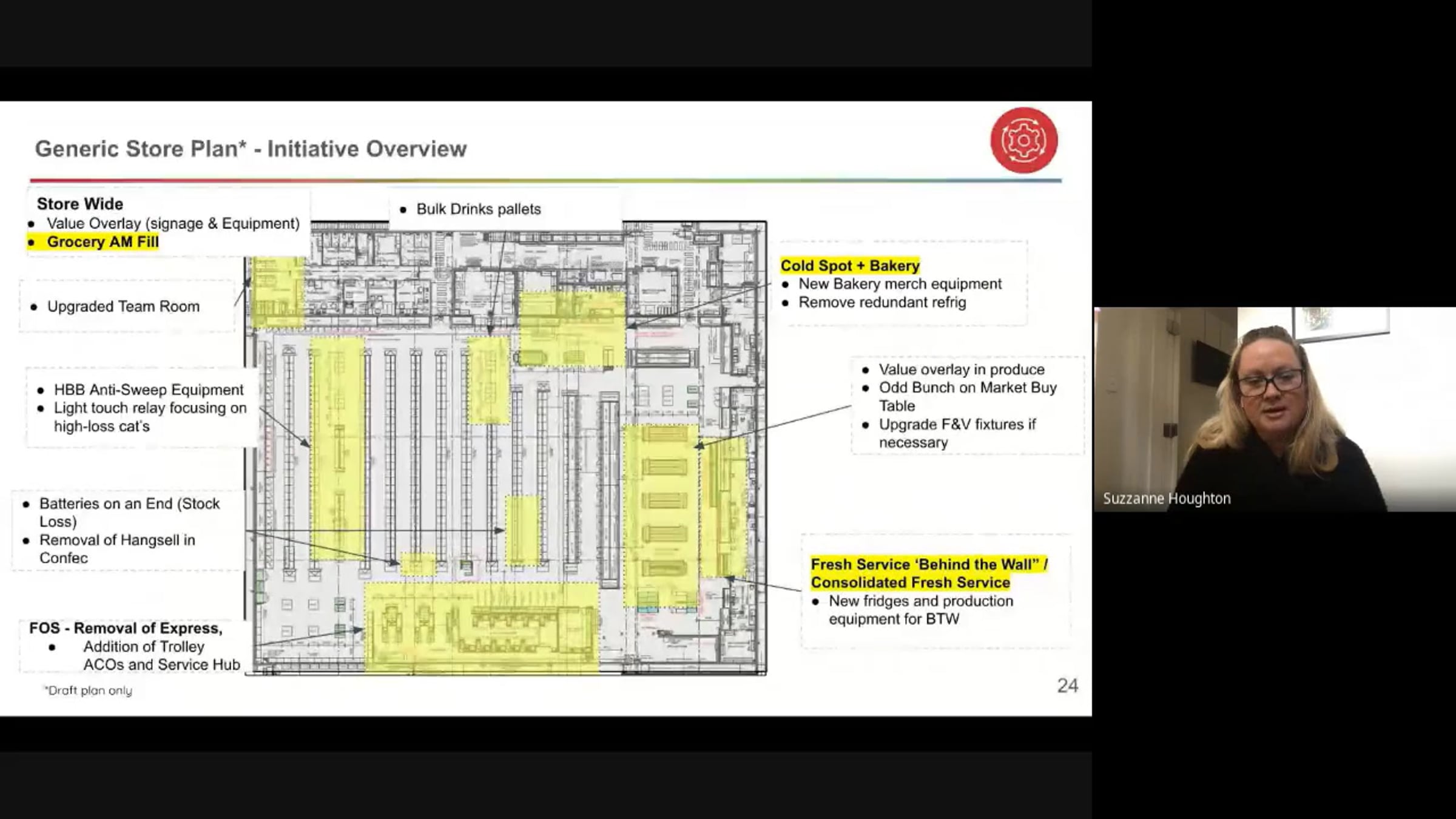This screenshot has height=819, width=1456.
Task: Click the HBB Anti-Sweep Equipment bullet
Action: 149,389
